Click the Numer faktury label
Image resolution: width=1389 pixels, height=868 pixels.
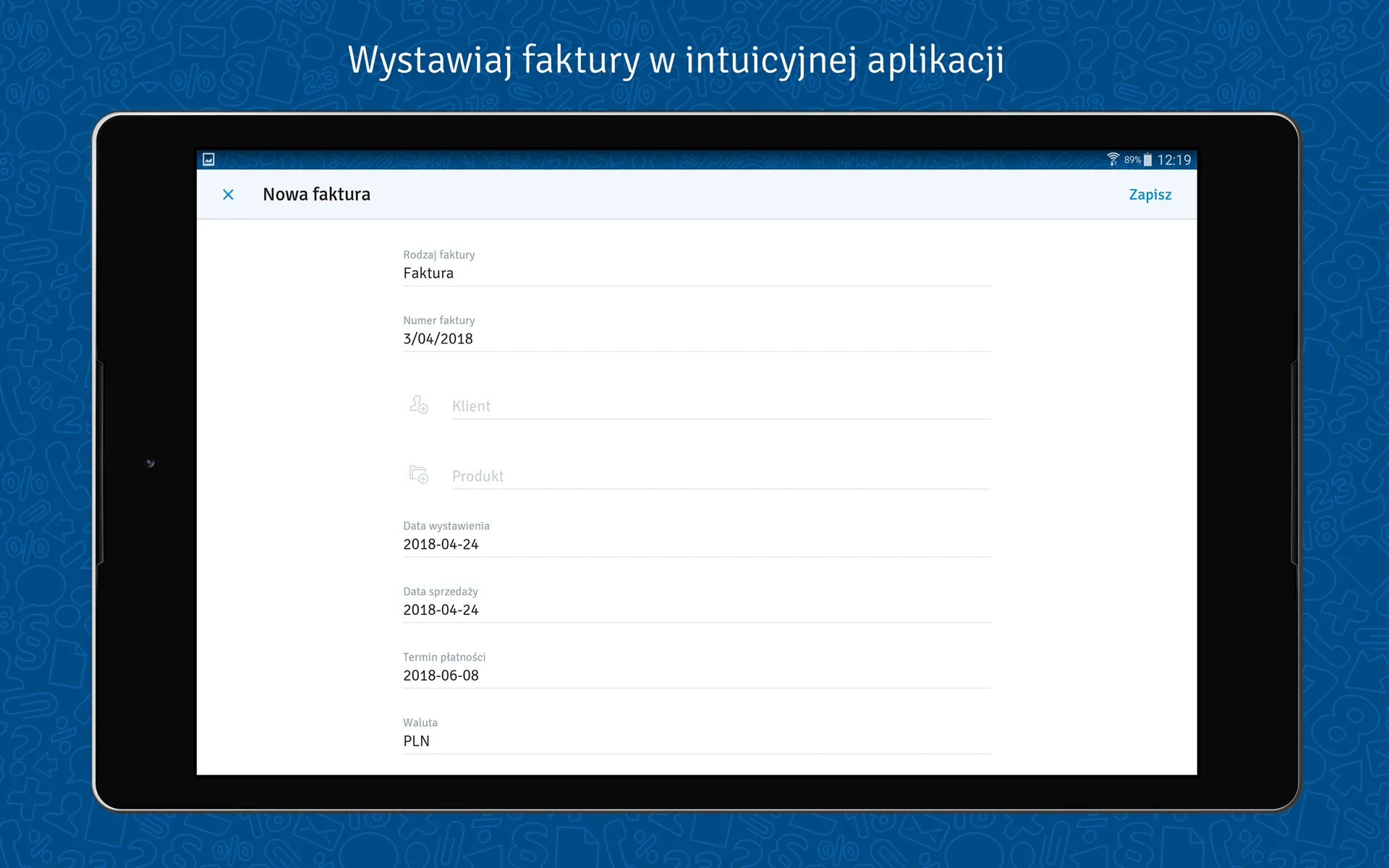pyautogui.click(x=438, y=320)
